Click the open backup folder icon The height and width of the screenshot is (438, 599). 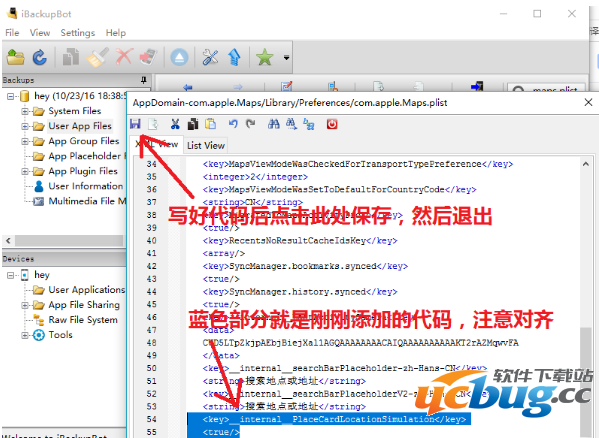(16, 58)
